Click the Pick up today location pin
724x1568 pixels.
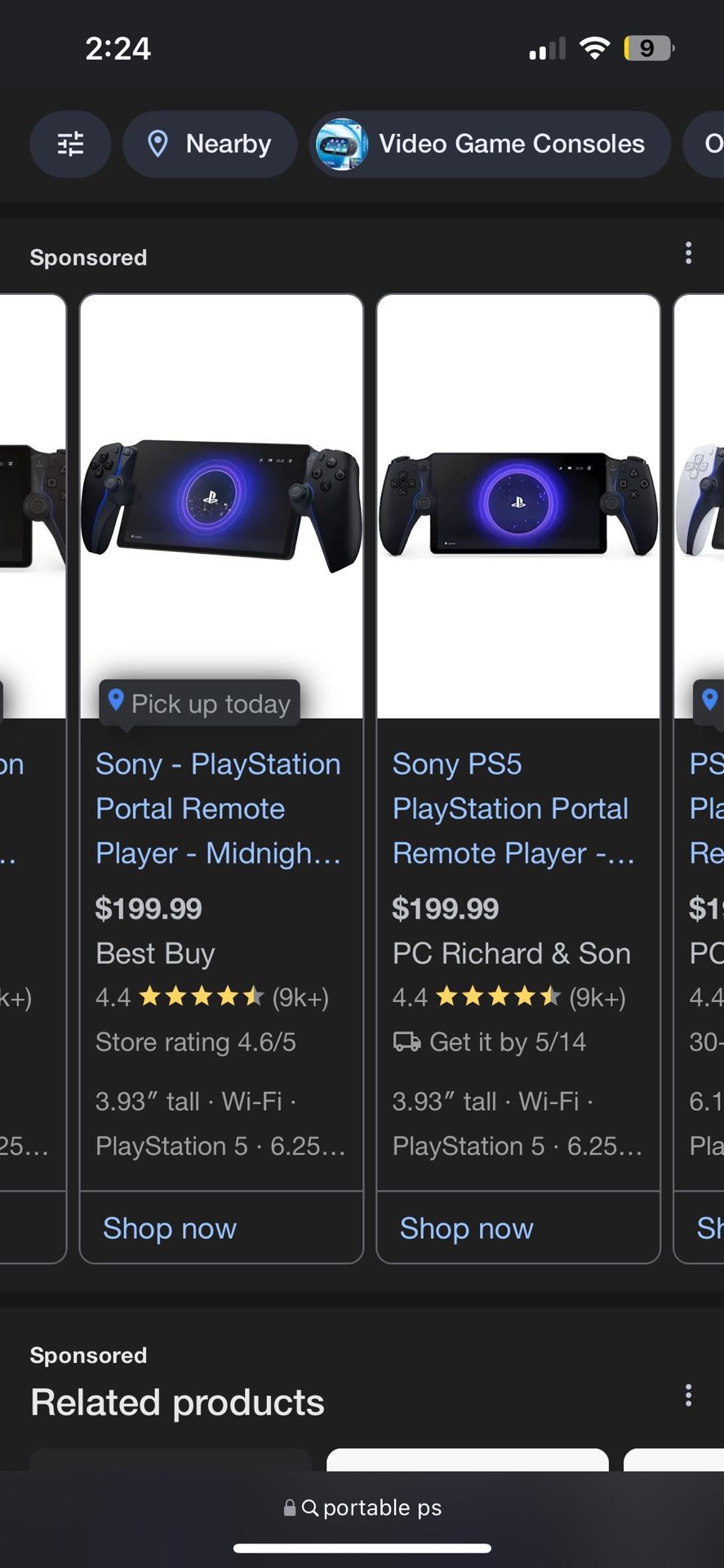(116, 700)
